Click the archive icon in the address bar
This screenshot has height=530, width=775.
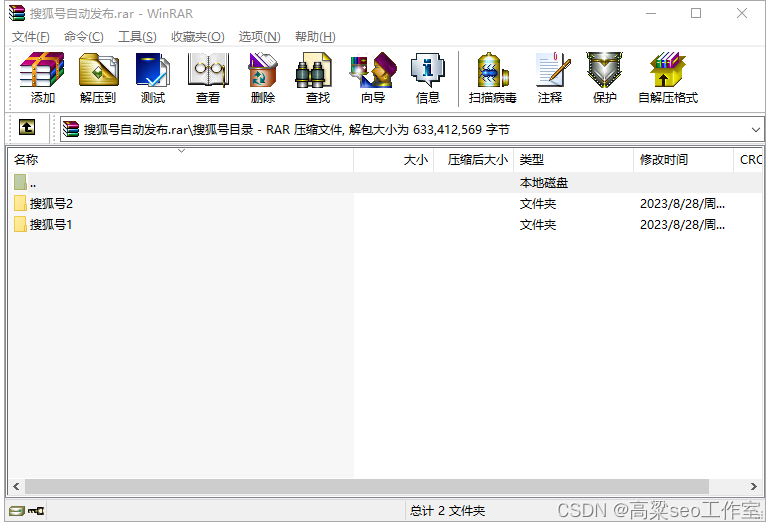point(71,130)
